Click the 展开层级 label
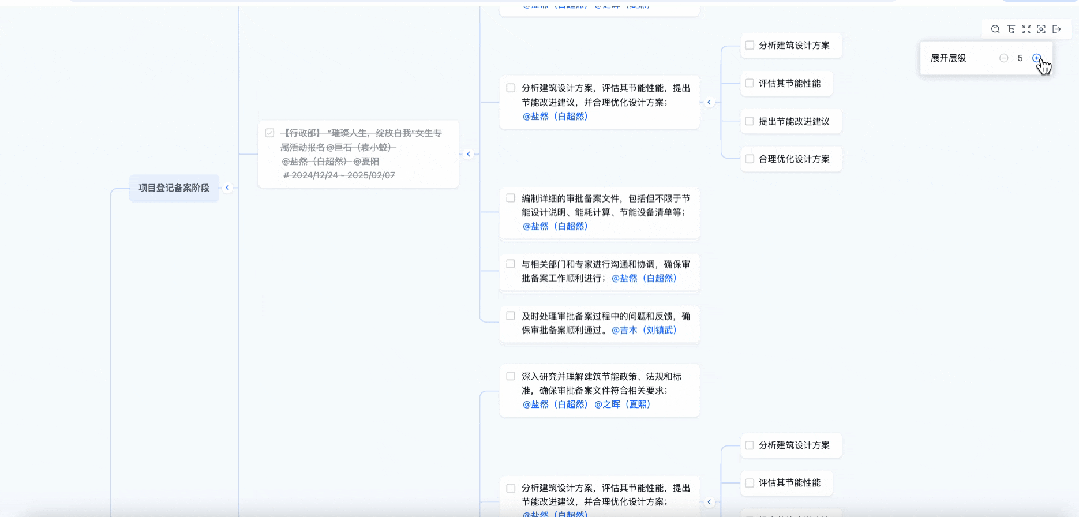 click(x=948, y=59)
